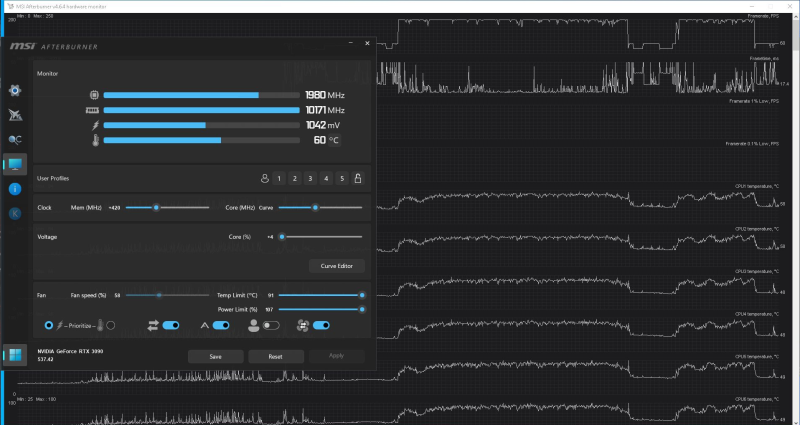Select user profile 5
The width and height of the screenshot is (800, 425).
coord(342,179)
